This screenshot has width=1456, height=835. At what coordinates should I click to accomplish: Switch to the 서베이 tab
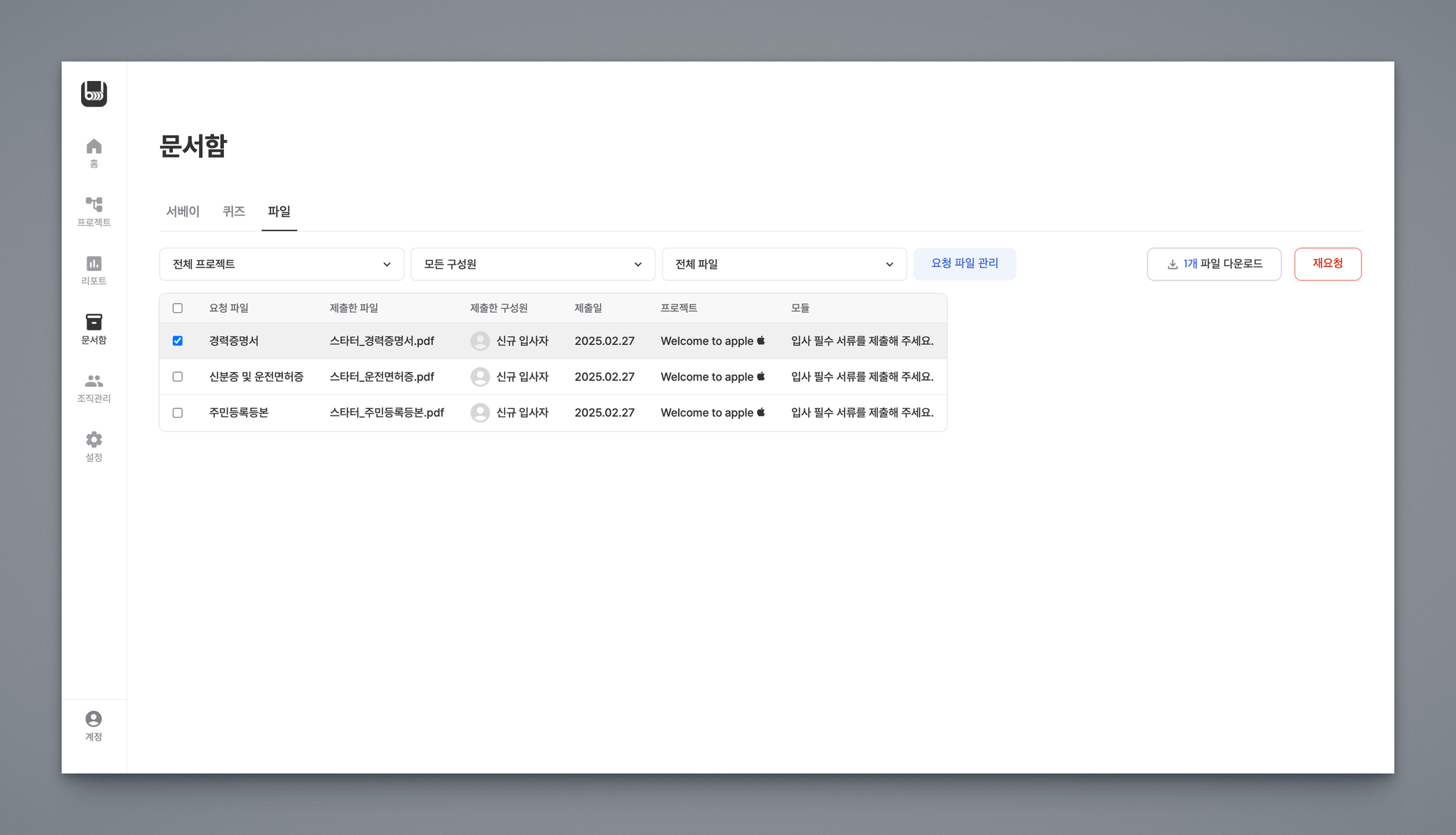point(183,211)
